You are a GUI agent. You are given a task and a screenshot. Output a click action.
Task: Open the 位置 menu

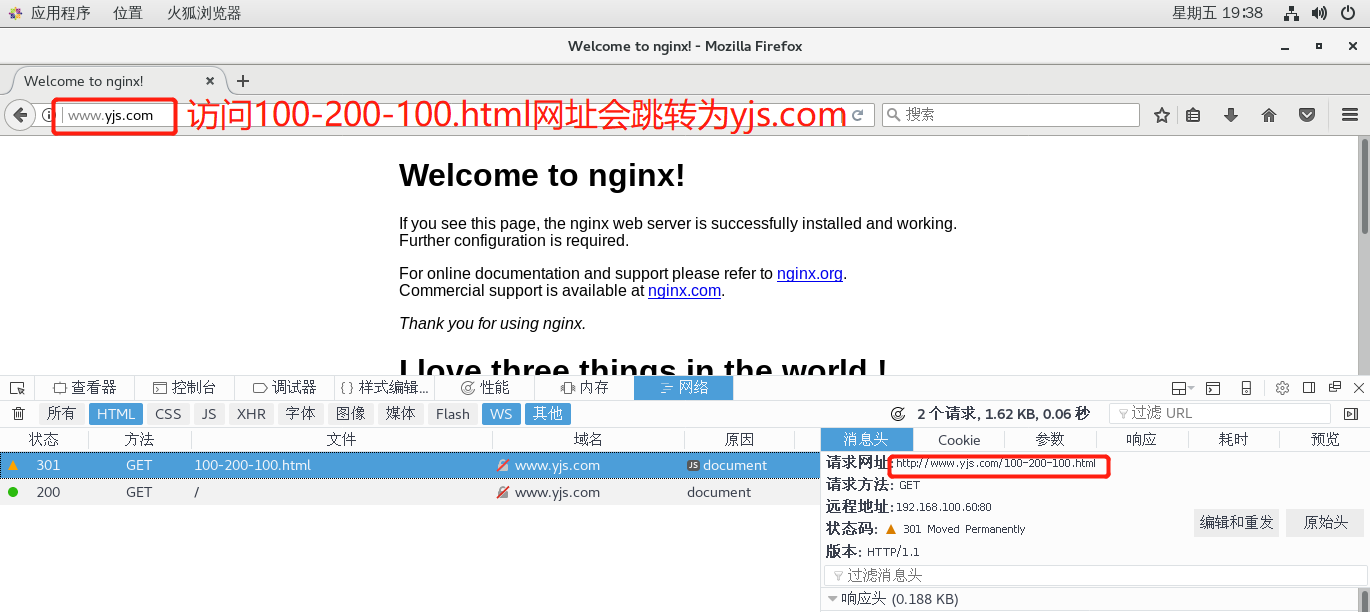point(127,13)
